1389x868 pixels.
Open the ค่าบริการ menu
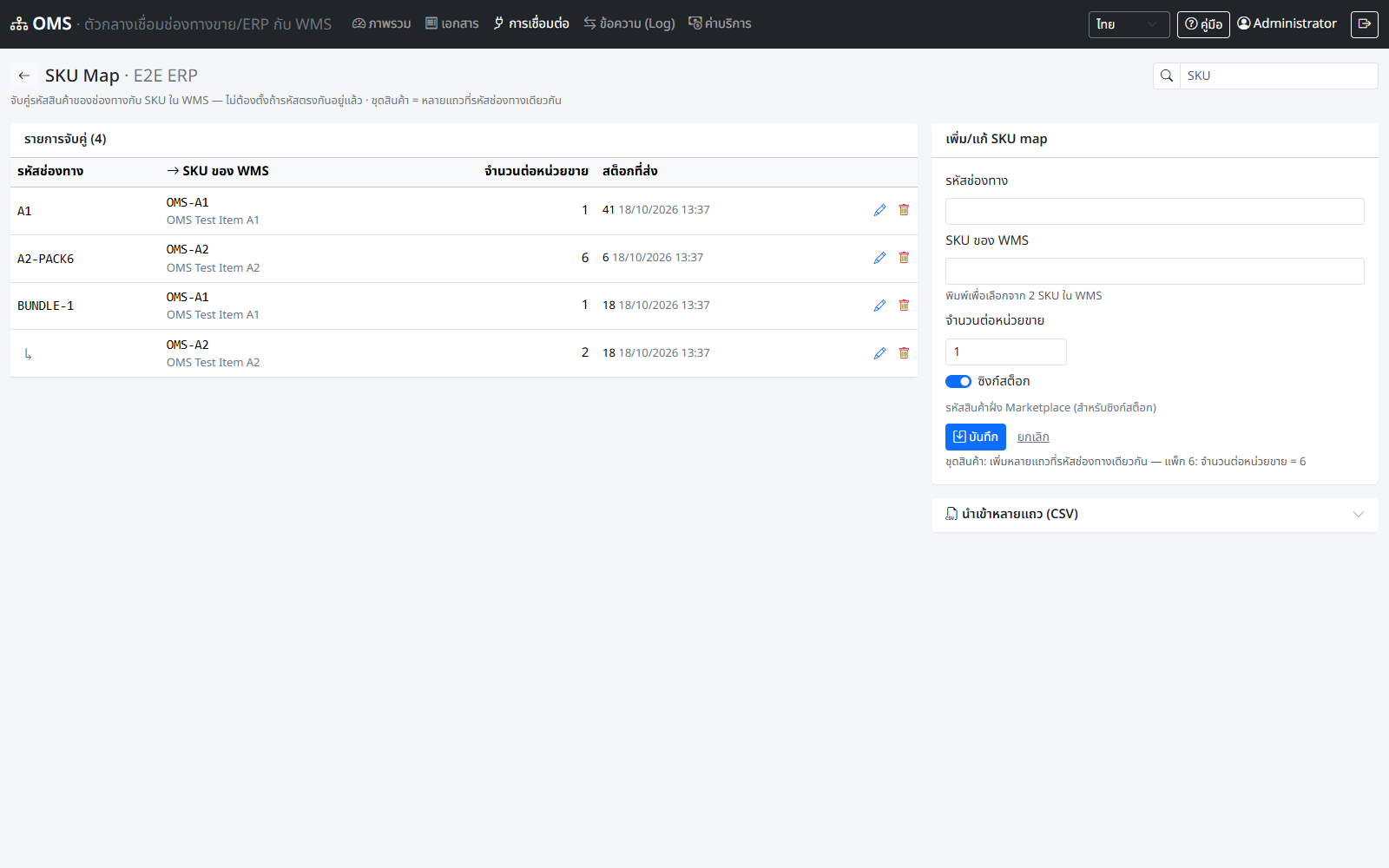point(720,23)
